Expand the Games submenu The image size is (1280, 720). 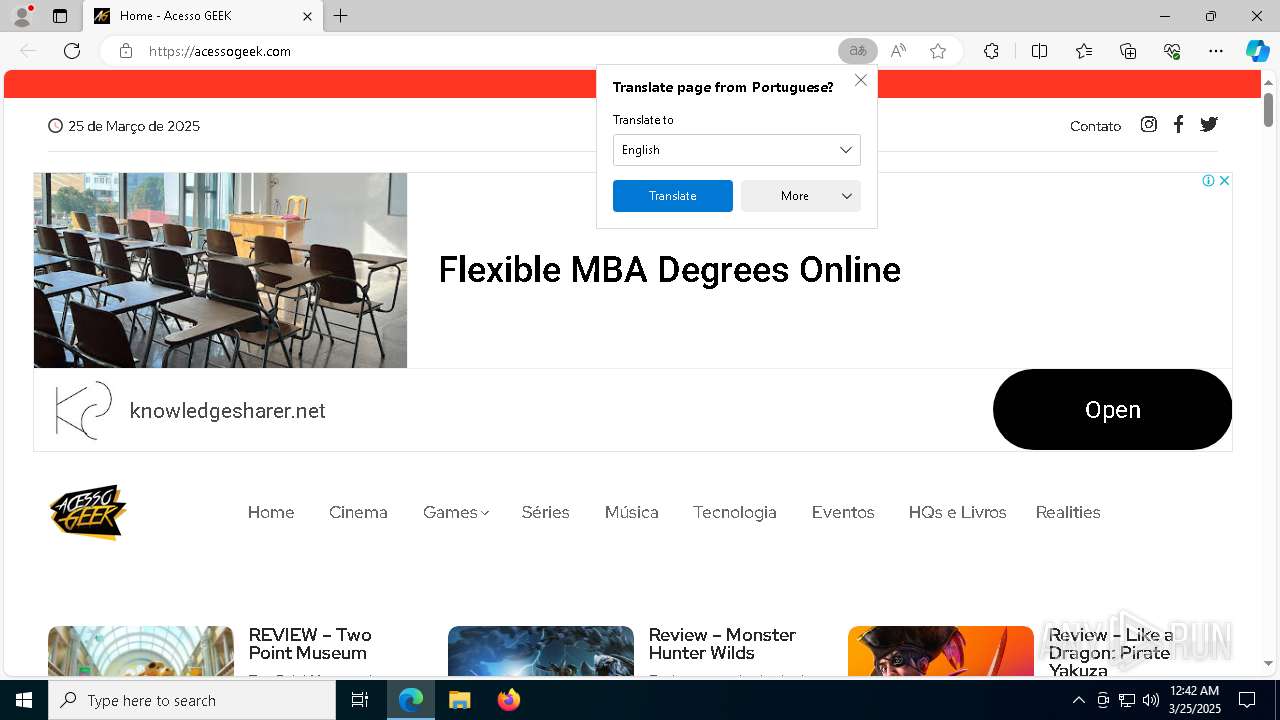[x=456, y=512]
